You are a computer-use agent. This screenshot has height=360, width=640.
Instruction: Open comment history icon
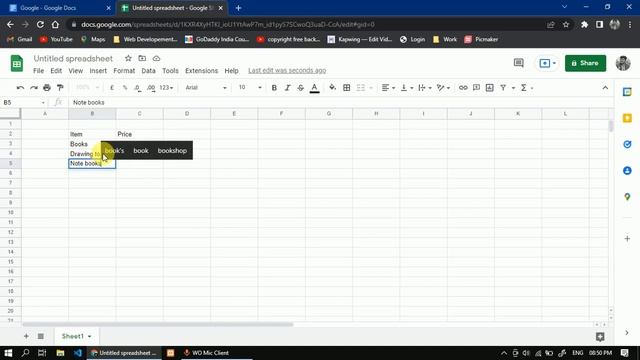tap(518, 63)
